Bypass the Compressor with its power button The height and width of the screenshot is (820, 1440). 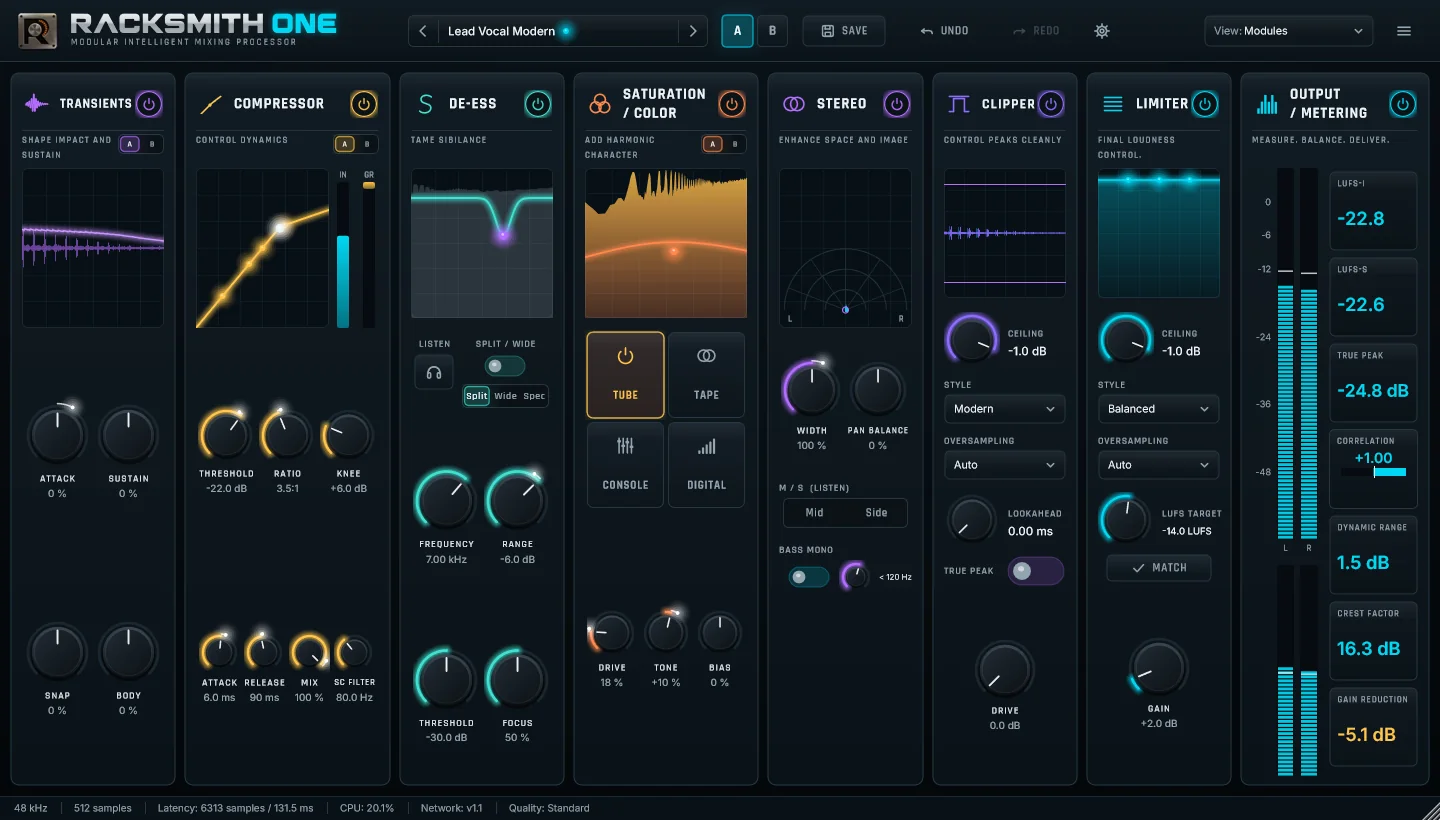[x=363, y=103]
